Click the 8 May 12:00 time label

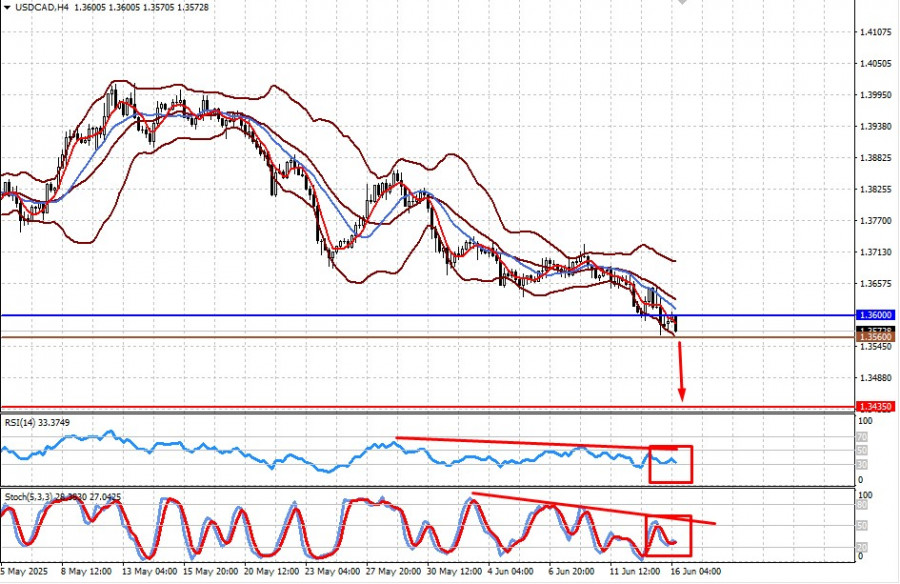coord(86,572)
